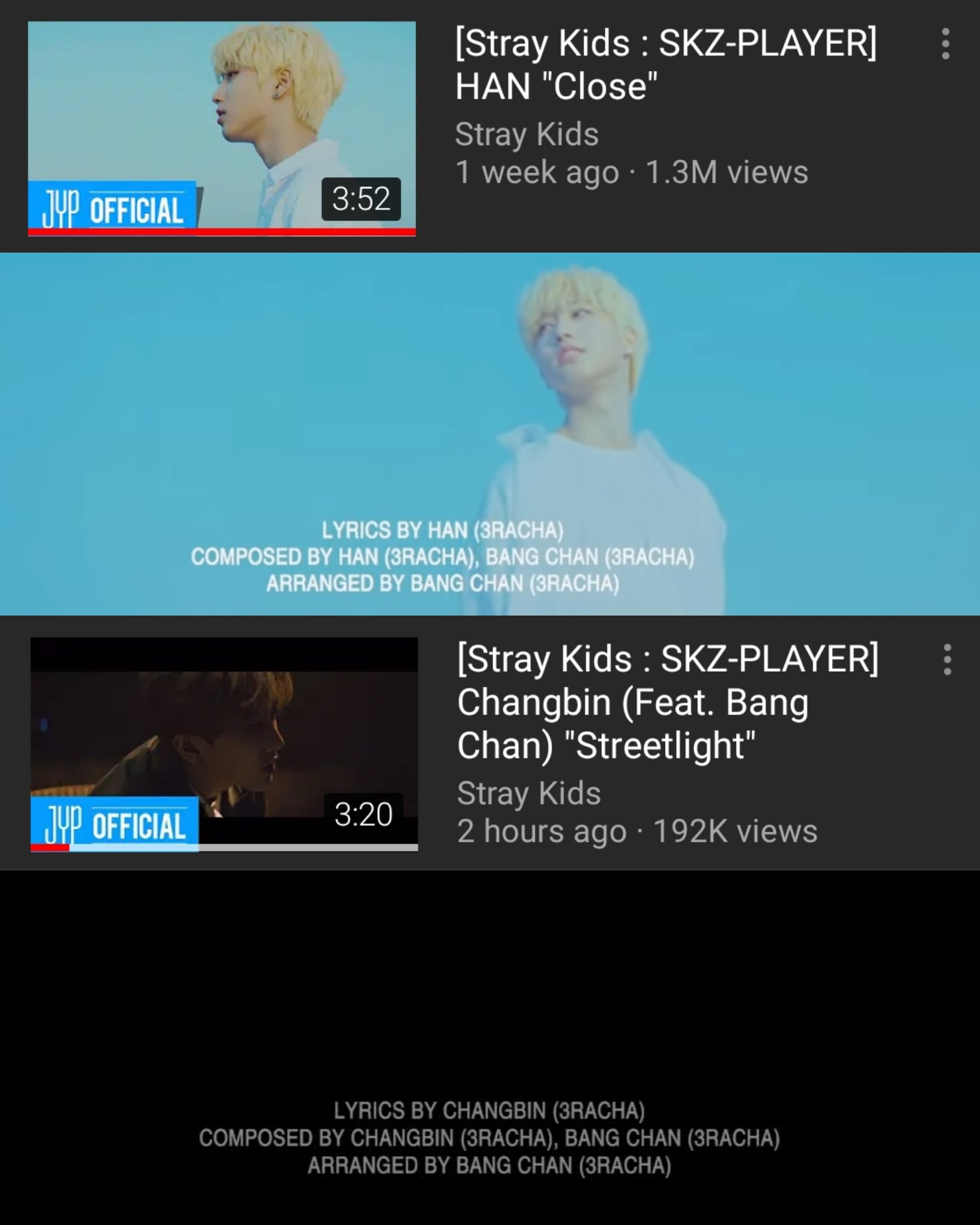Click "LYRICS BY CHANGBIN (3RACHA)" credit line
The width and height of the screenshot is (980, 1225).
click(489, 1111)
